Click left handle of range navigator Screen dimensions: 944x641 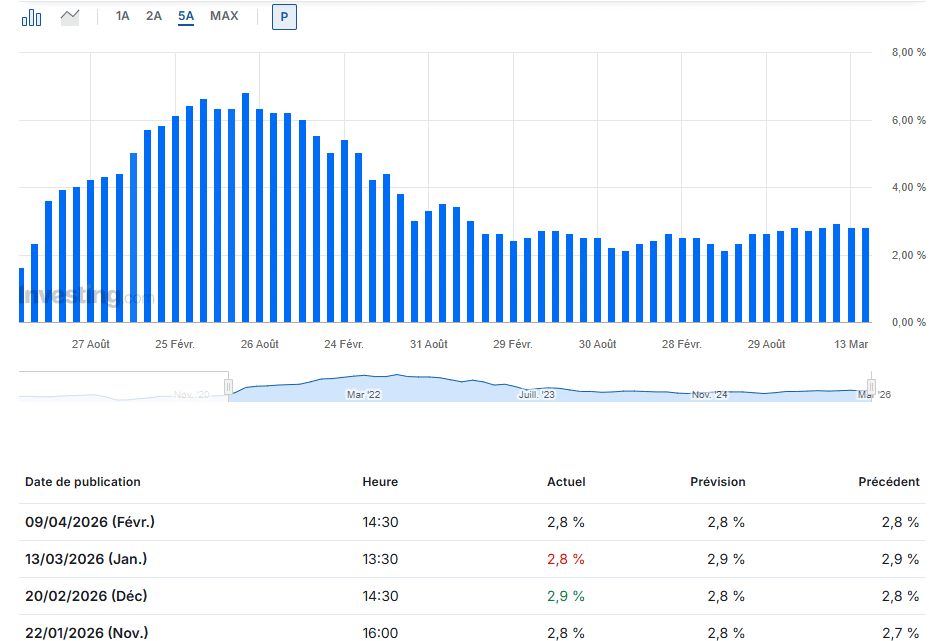228,386
